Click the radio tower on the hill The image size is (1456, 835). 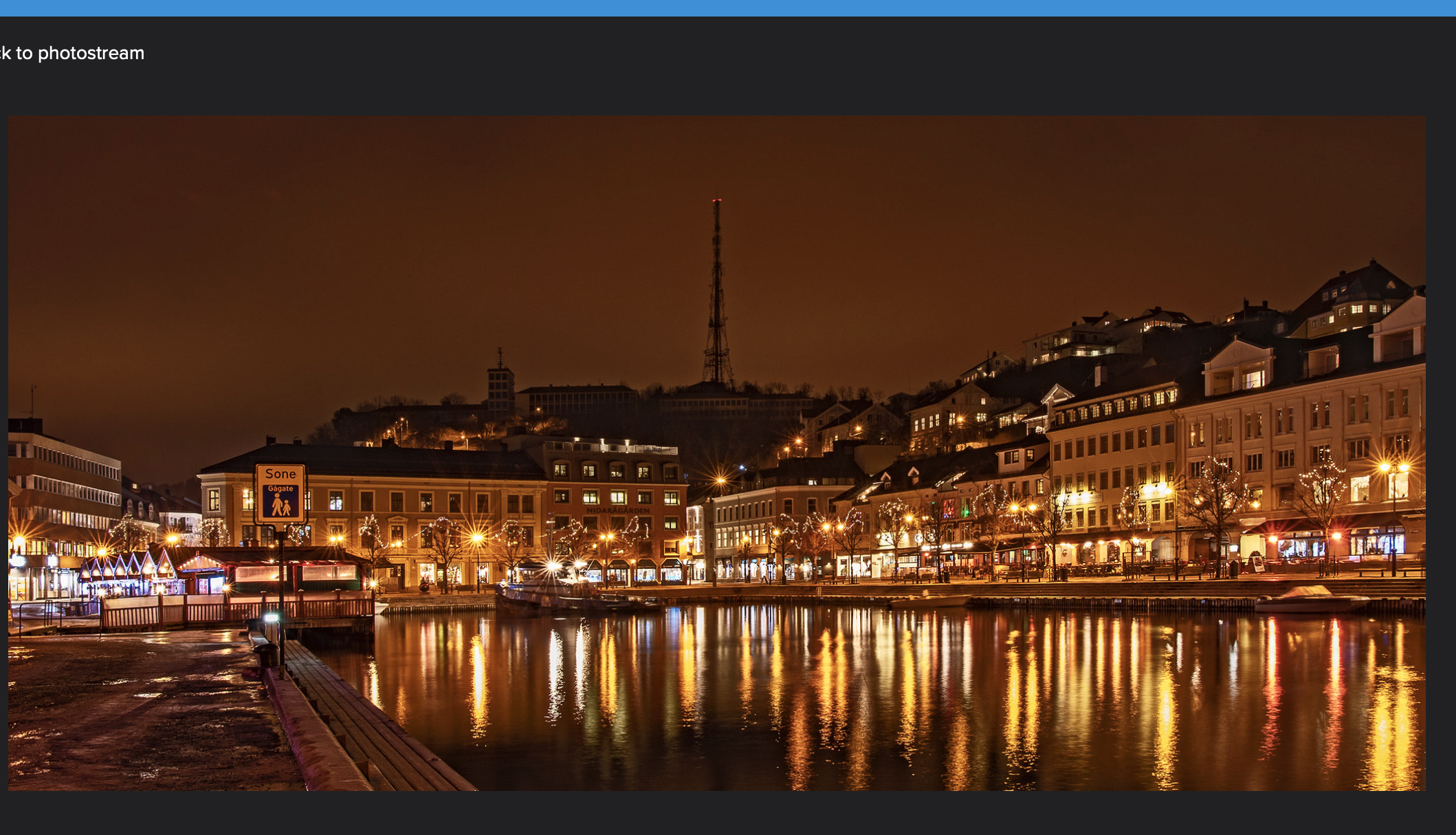pyautogui.click(x=717, y=289)
